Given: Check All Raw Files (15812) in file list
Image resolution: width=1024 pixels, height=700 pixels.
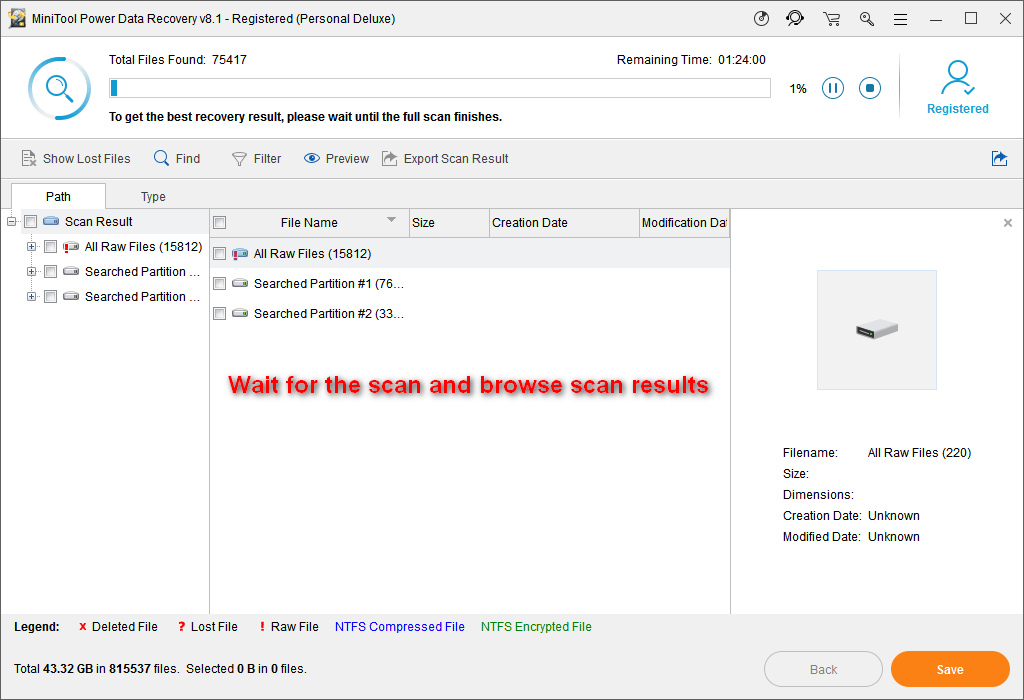Looking at the screenshot, I should point(219,253).
